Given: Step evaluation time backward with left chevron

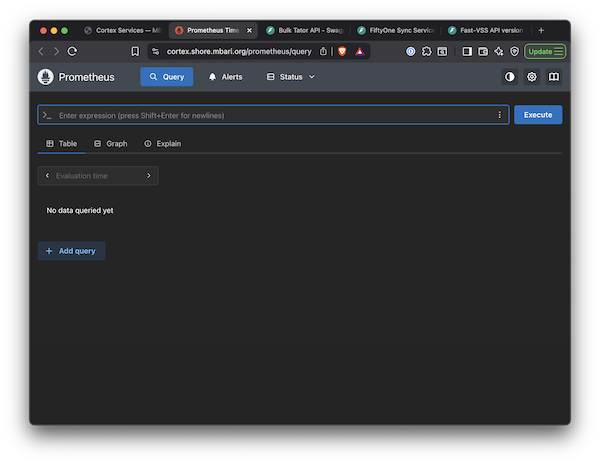Looking at the screenshot, I should pos(47,176).
